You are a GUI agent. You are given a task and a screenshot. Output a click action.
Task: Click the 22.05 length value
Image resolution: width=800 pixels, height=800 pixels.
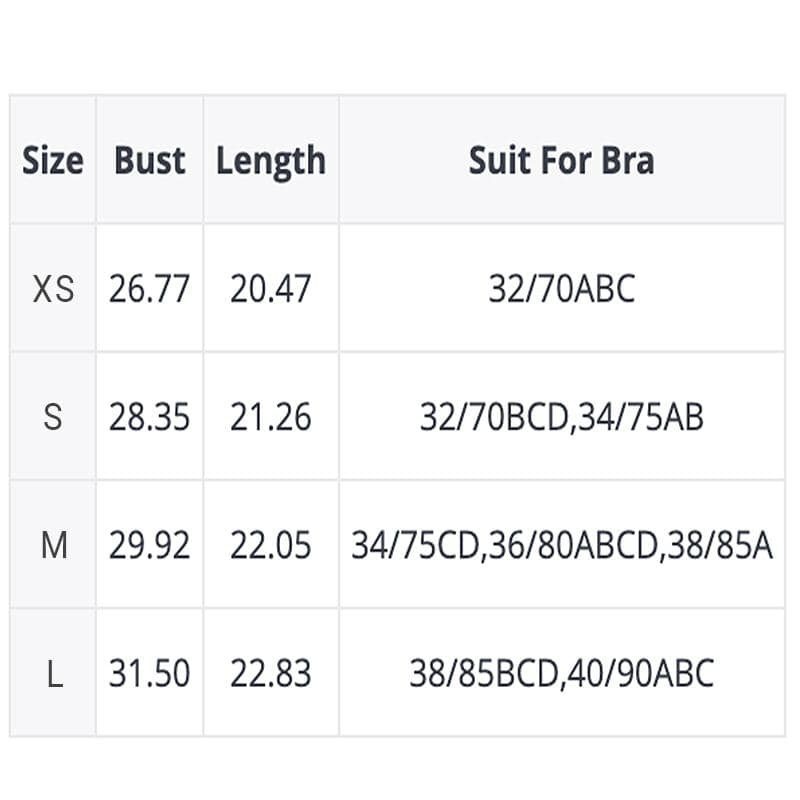pos(271,544)
